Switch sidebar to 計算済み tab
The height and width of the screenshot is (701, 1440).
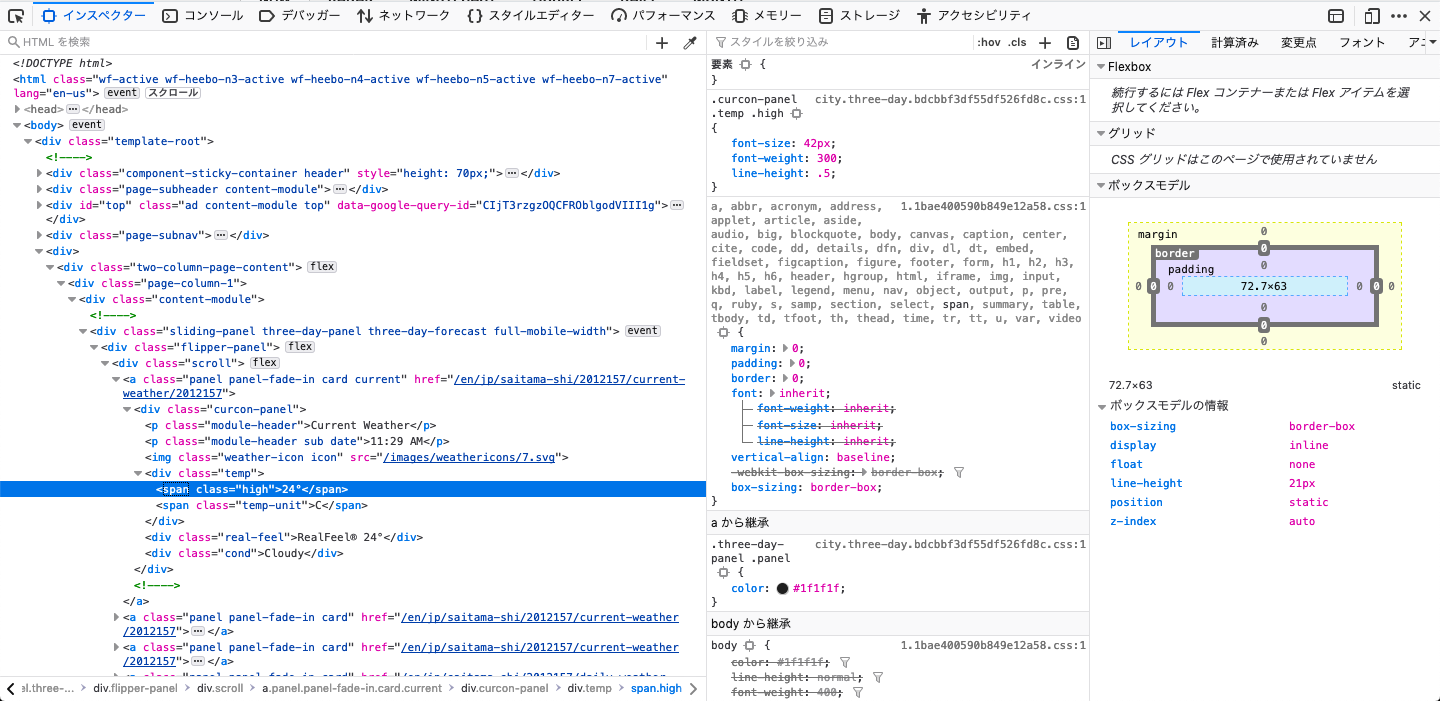click(1235, 43)
